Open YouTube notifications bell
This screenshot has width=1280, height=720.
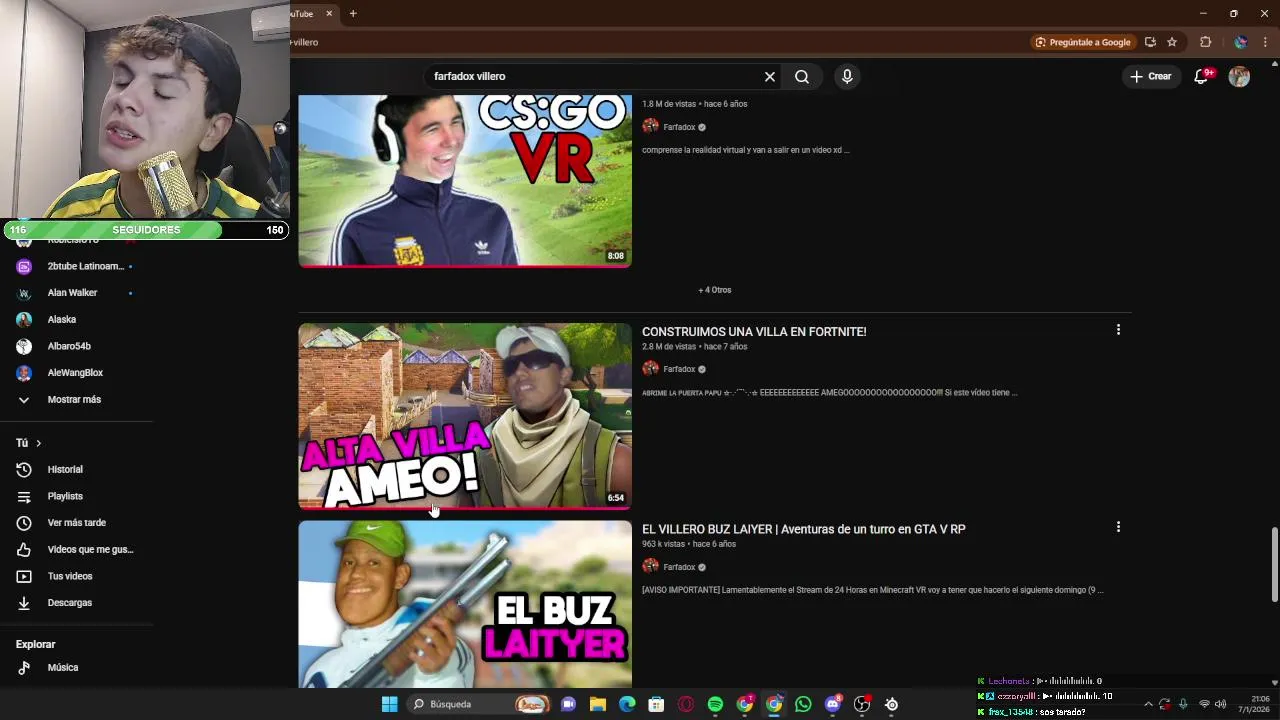tap(1202, 76)
